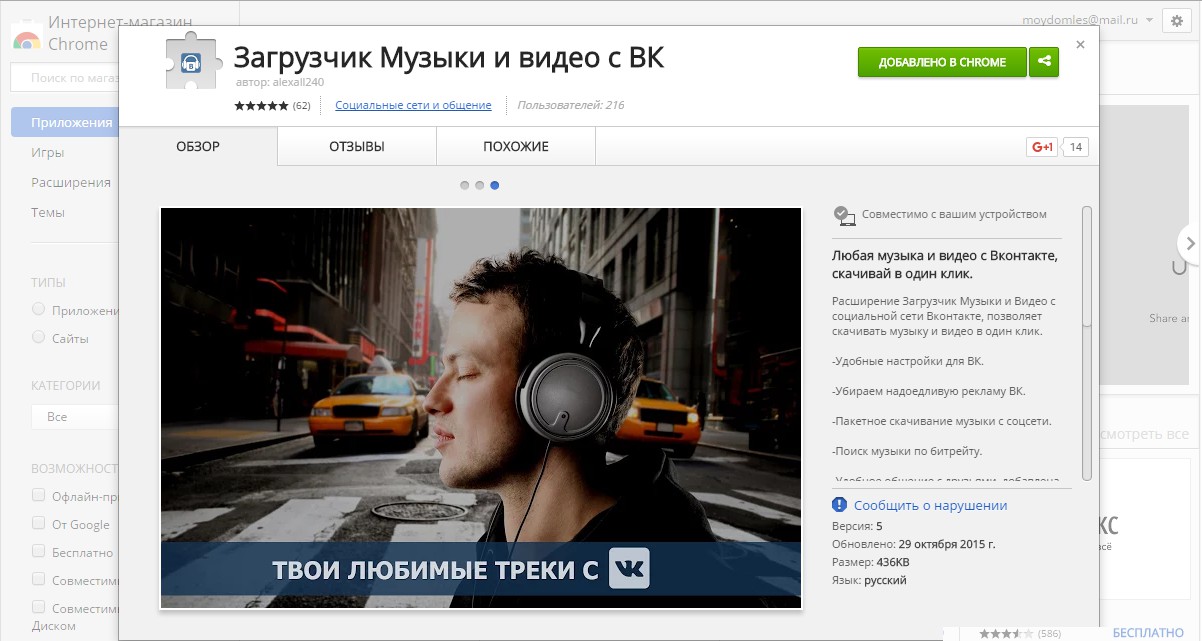
Task: Click the store search field
Action: (65, 77)
